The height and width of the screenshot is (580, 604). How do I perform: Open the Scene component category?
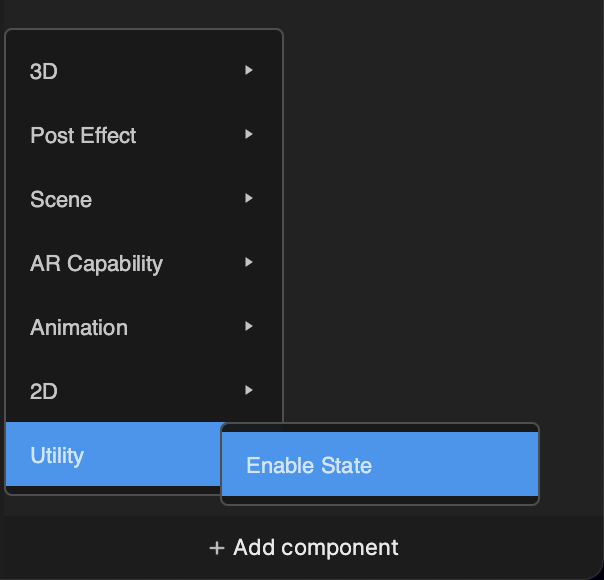click(144, 199)
